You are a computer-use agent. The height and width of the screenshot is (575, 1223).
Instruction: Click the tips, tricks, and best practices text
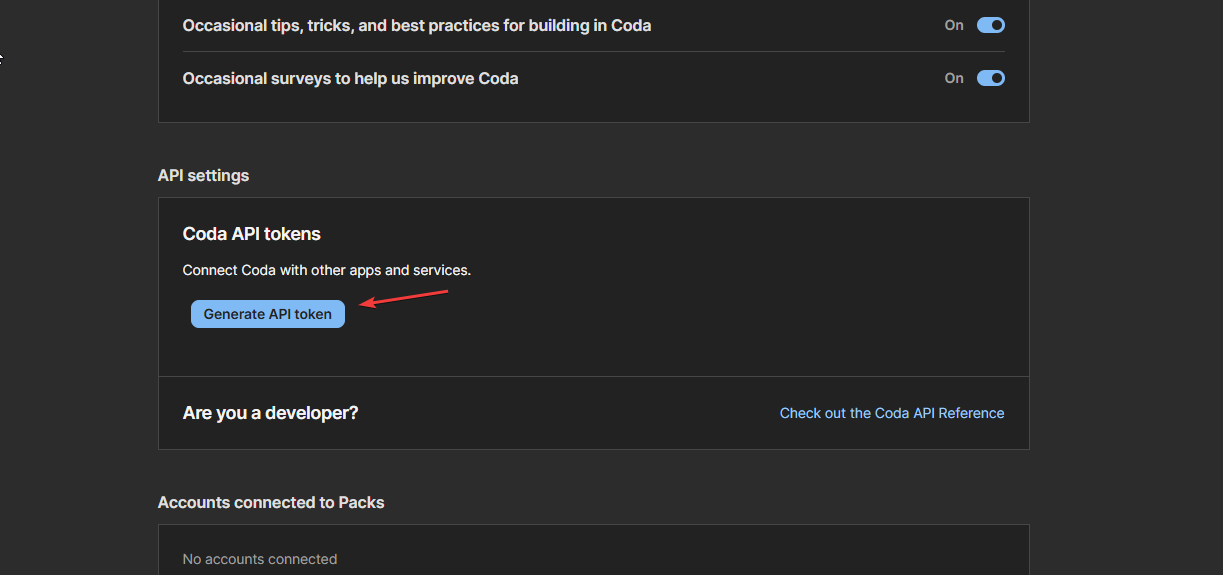[416, 25]
